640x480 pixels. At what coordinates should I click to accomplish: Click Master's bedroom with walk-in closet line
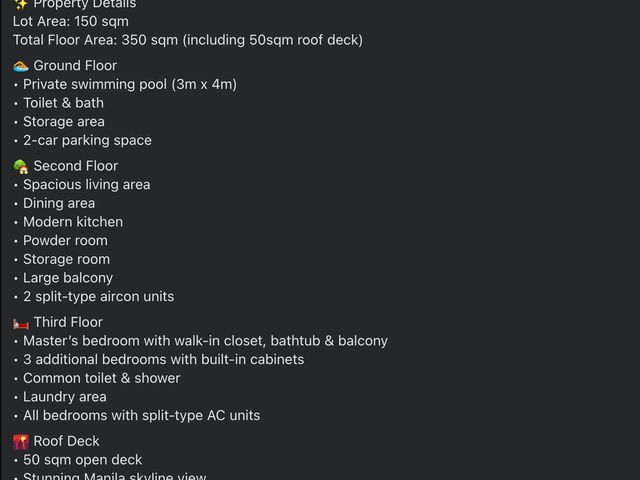[205, 341]
